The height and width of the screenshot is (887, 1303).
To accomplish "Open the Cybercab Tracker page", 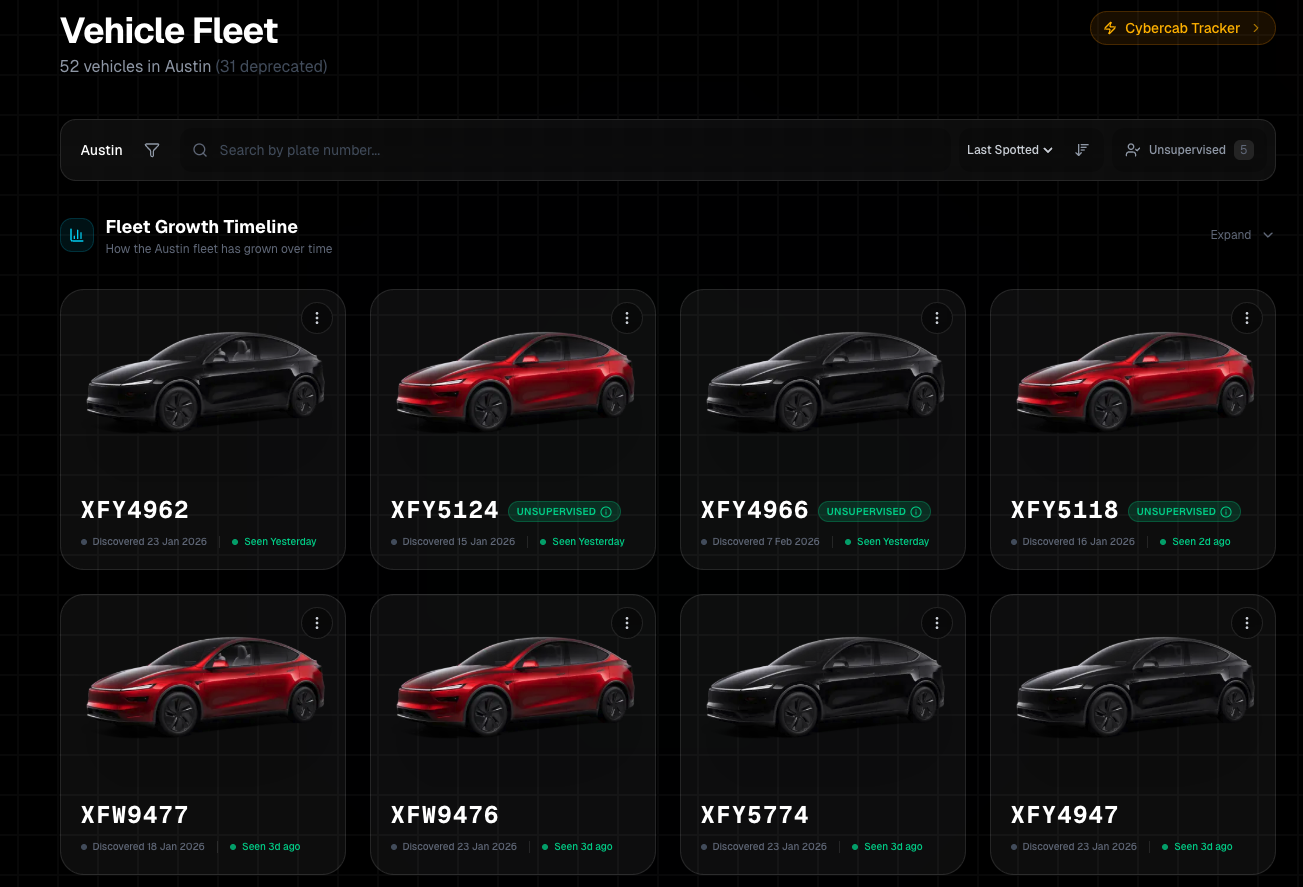I will [1182, 28].
